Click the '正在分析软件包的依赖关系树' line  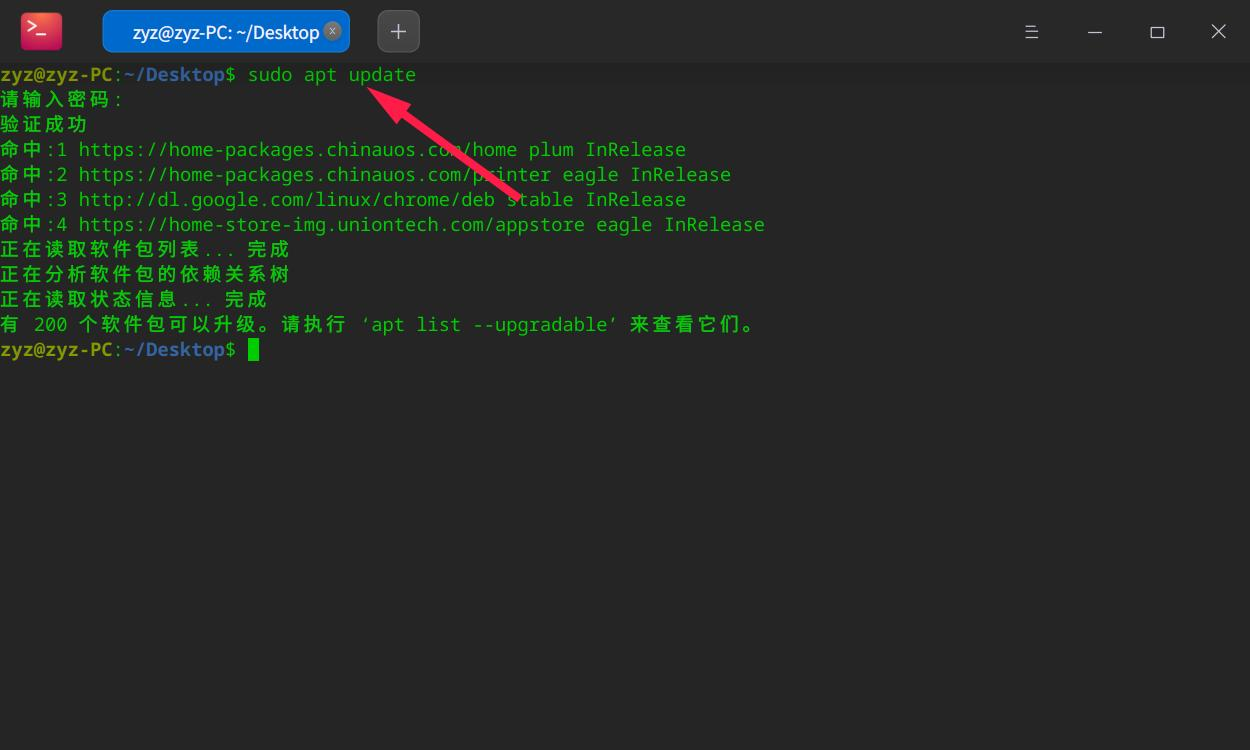point(145,275)
